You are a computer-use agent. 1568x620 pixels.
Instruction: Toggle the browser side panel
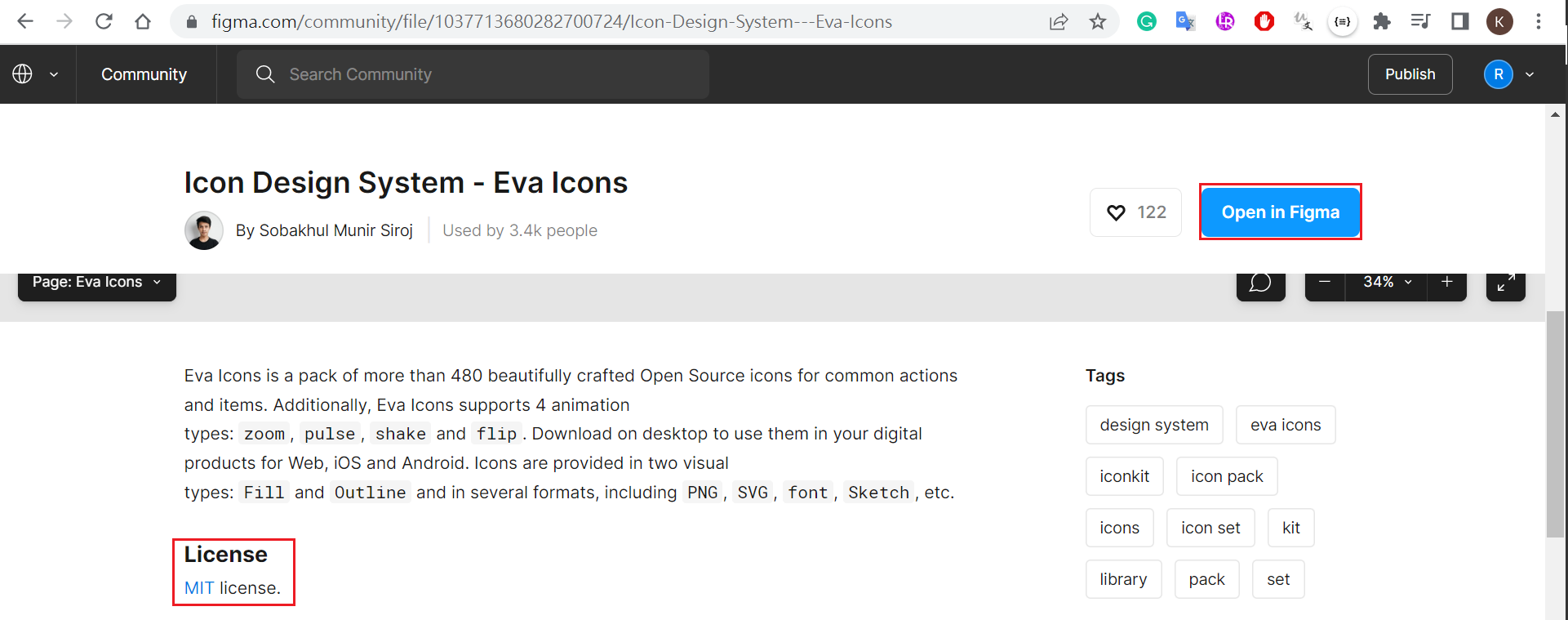pos(1460,22)
